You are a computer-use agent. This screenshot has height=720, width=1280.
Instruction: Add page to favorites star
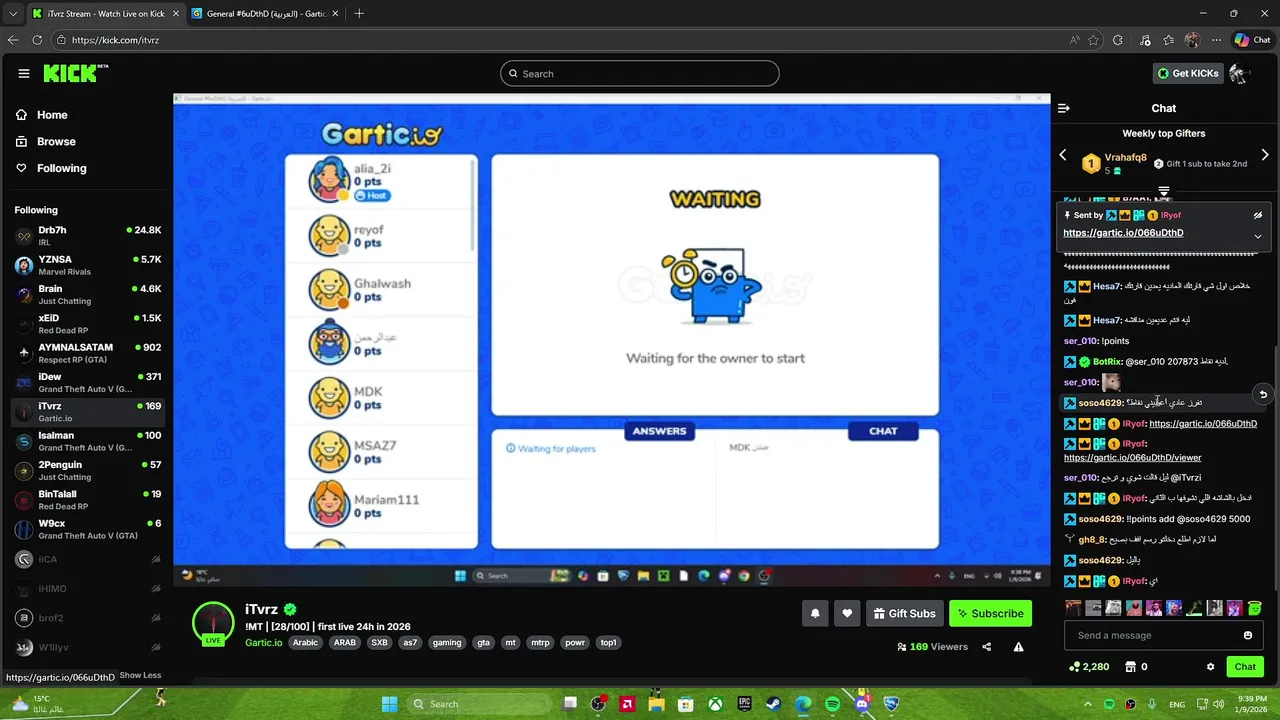tap(1093, 40)
